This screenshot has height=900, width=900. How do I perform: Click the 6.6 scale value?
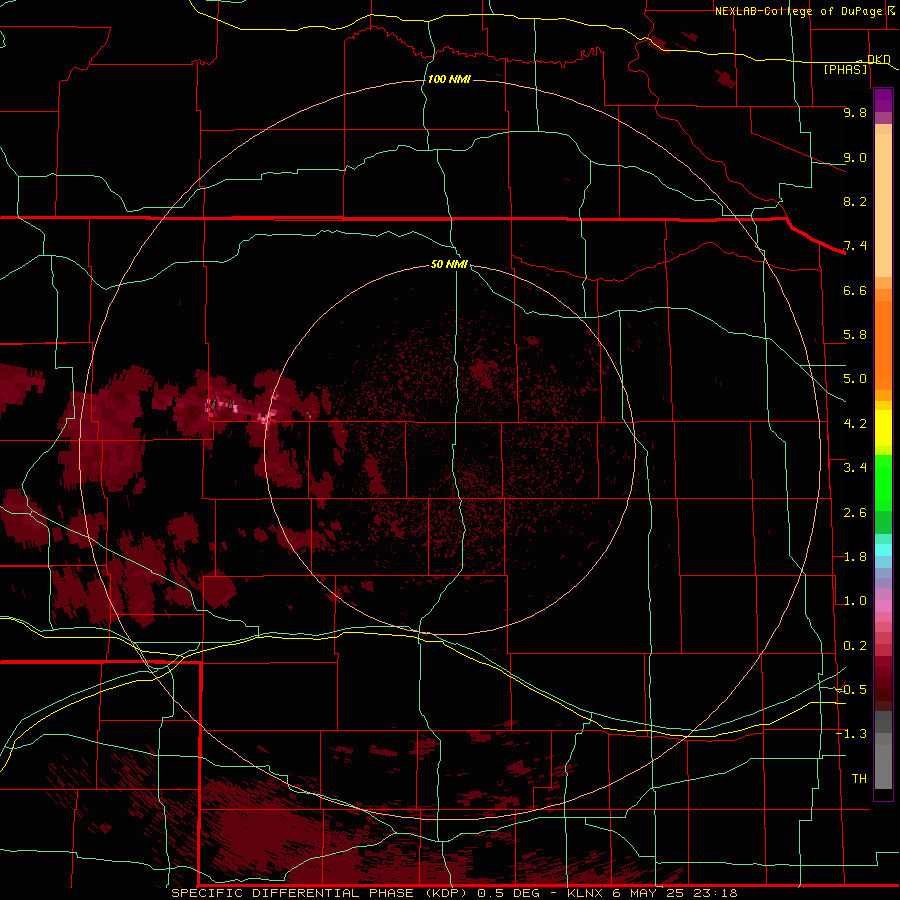pyautogui.click(x=855, y=290)
